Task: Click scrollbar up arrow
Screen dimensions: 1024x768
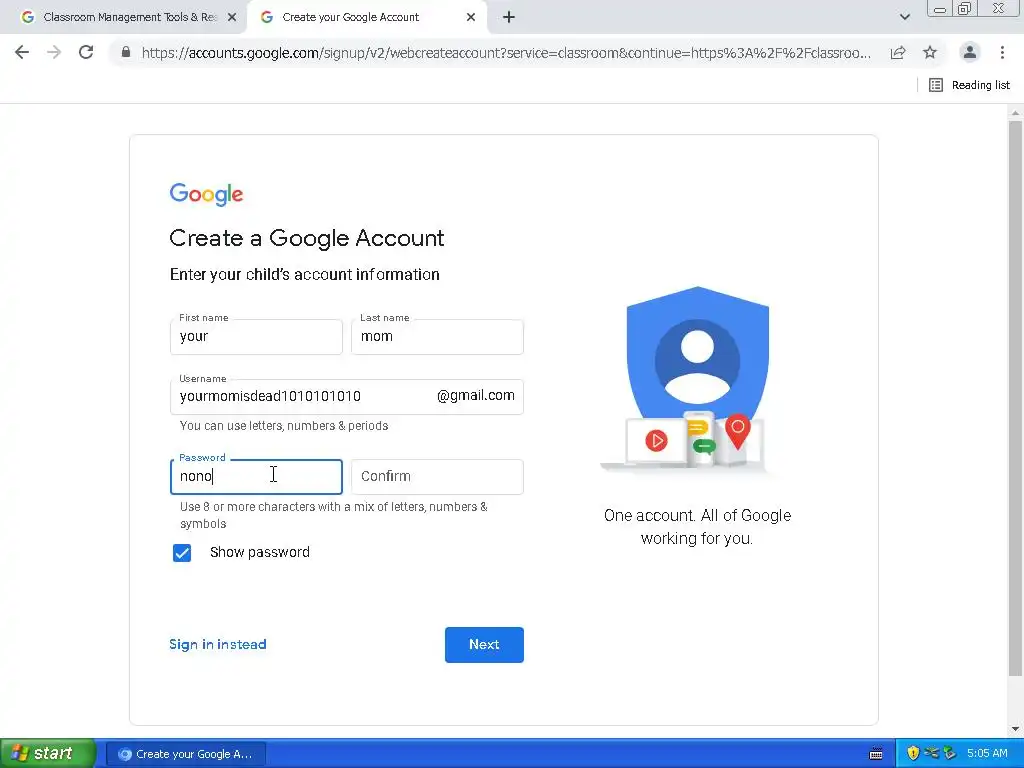Action: [x=1015, y=112]
